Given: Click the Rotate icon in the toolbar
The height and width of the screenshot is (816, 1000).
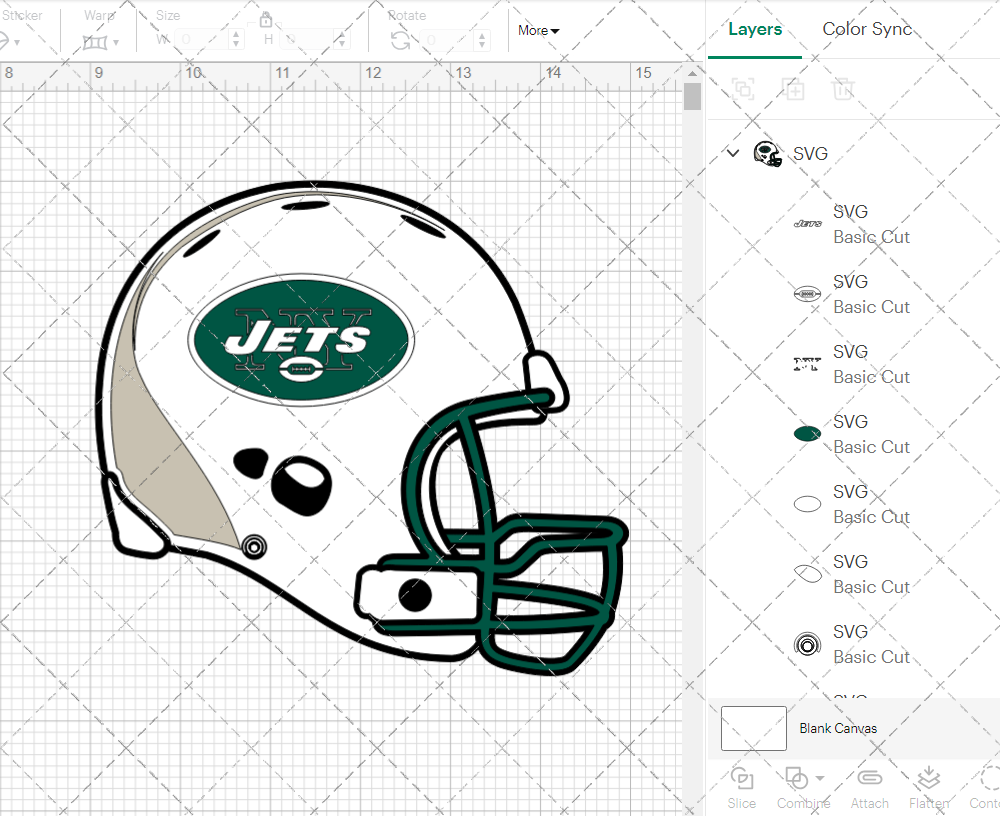Looking at the screenshot, I should (x=400, y=40).
